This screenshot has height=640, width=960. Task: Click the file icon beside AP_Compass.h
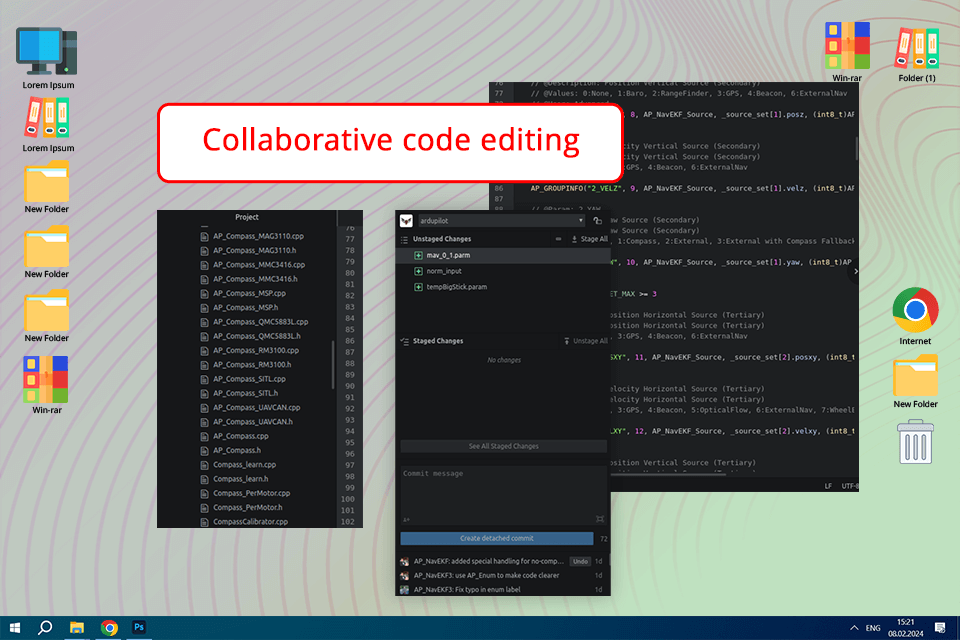pyautogui.click(x=204, y=451)
